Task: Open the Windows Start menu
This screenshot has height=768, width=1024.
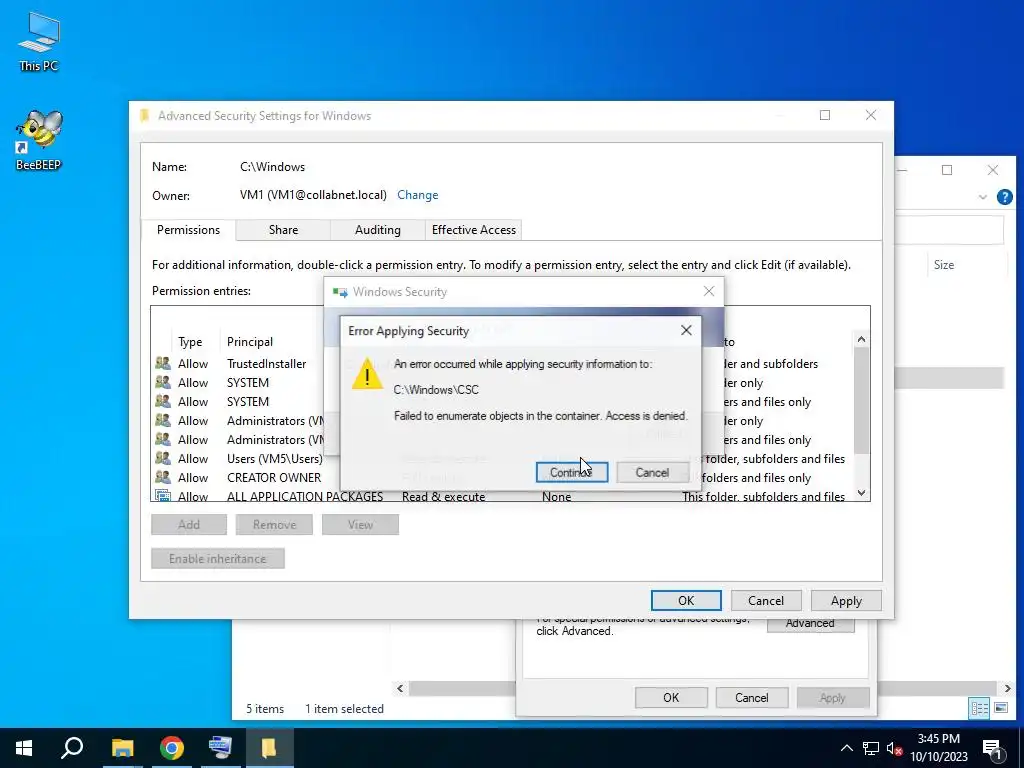Action: coord(24,748)
